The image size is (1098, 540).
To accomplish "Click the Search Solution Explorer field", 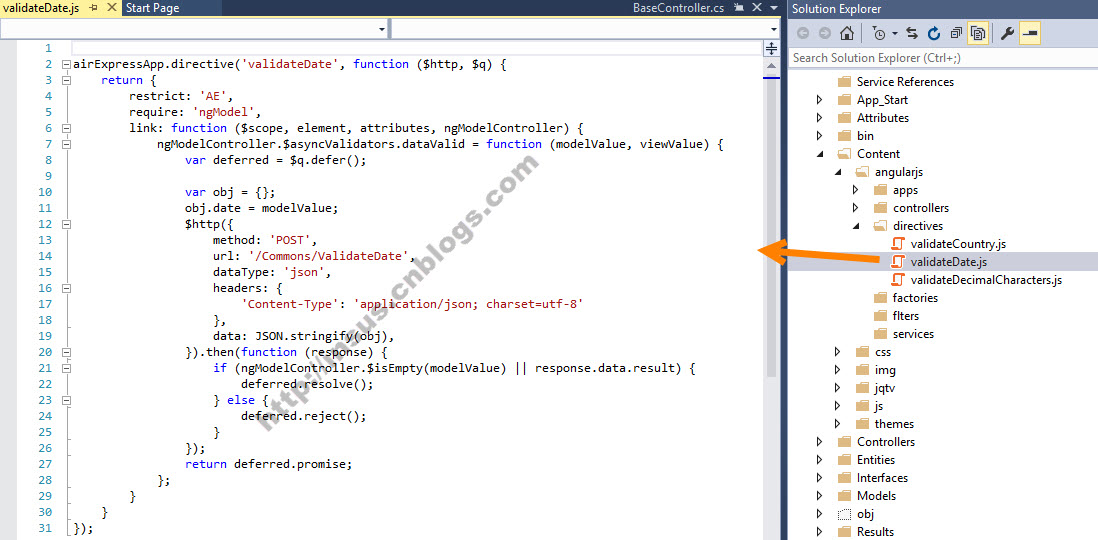I will point(943,57).
